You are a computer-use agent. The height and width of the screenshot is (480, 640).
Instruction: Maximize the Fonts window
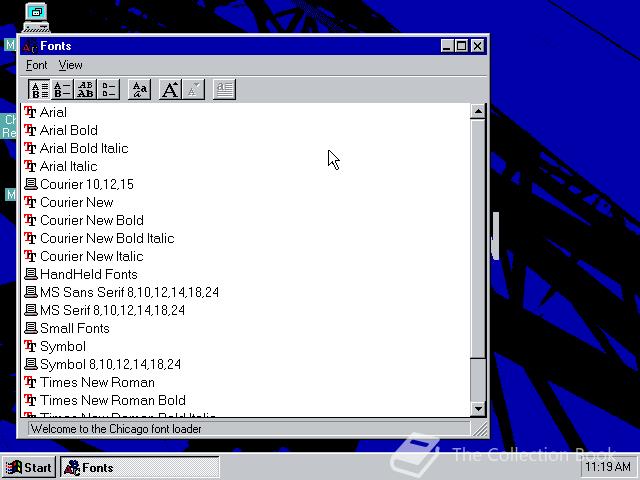[x=461, y=46]
